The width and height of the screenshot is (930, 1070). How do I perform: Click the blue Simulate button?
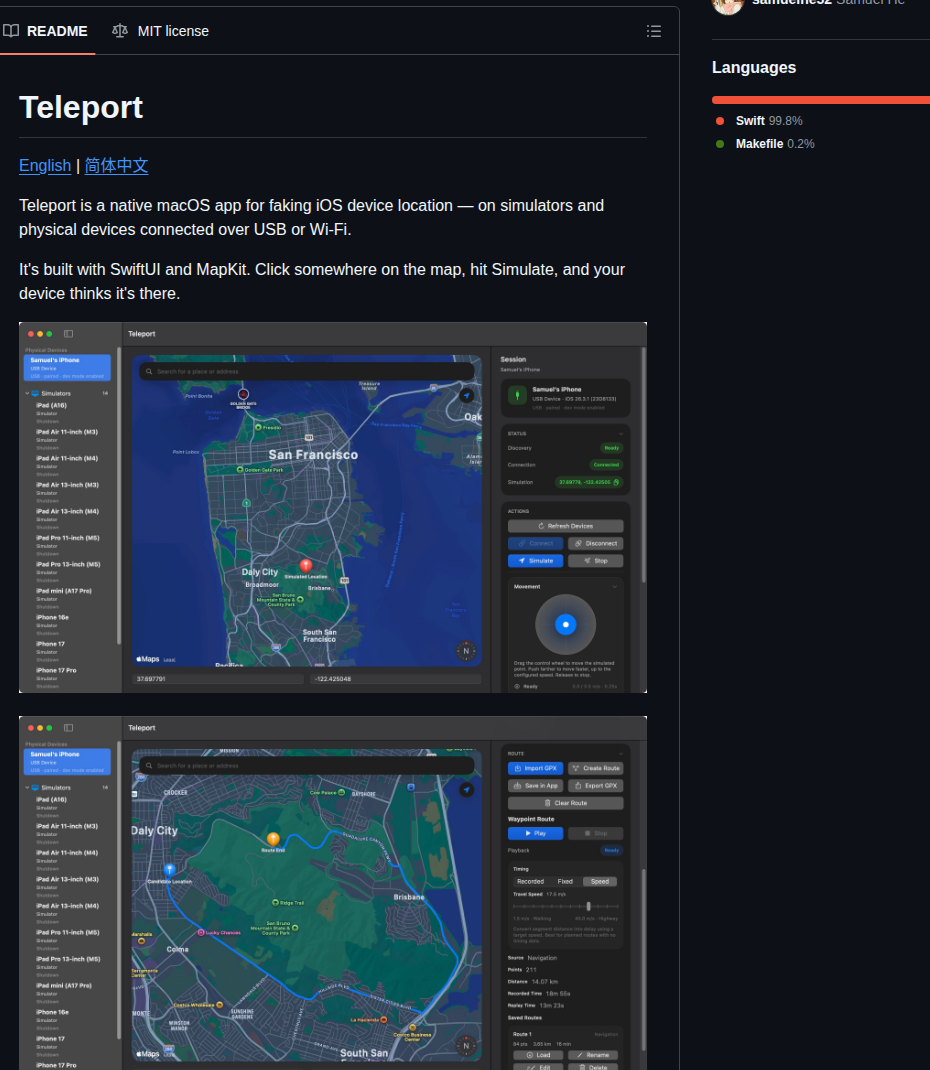pos(536,561)
